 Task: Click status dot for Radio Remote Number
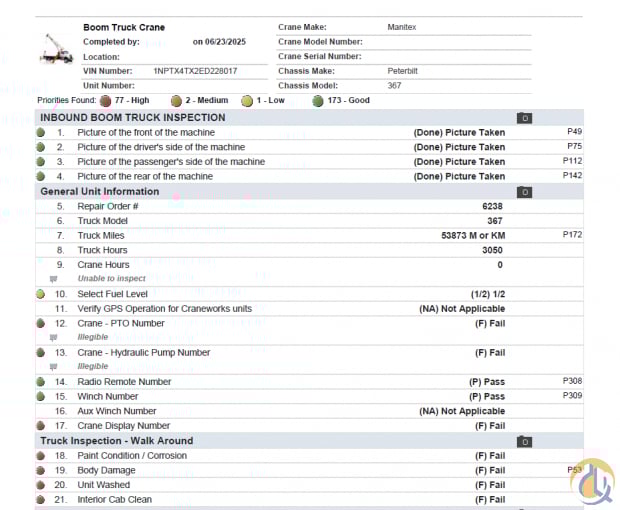point(40,382)
